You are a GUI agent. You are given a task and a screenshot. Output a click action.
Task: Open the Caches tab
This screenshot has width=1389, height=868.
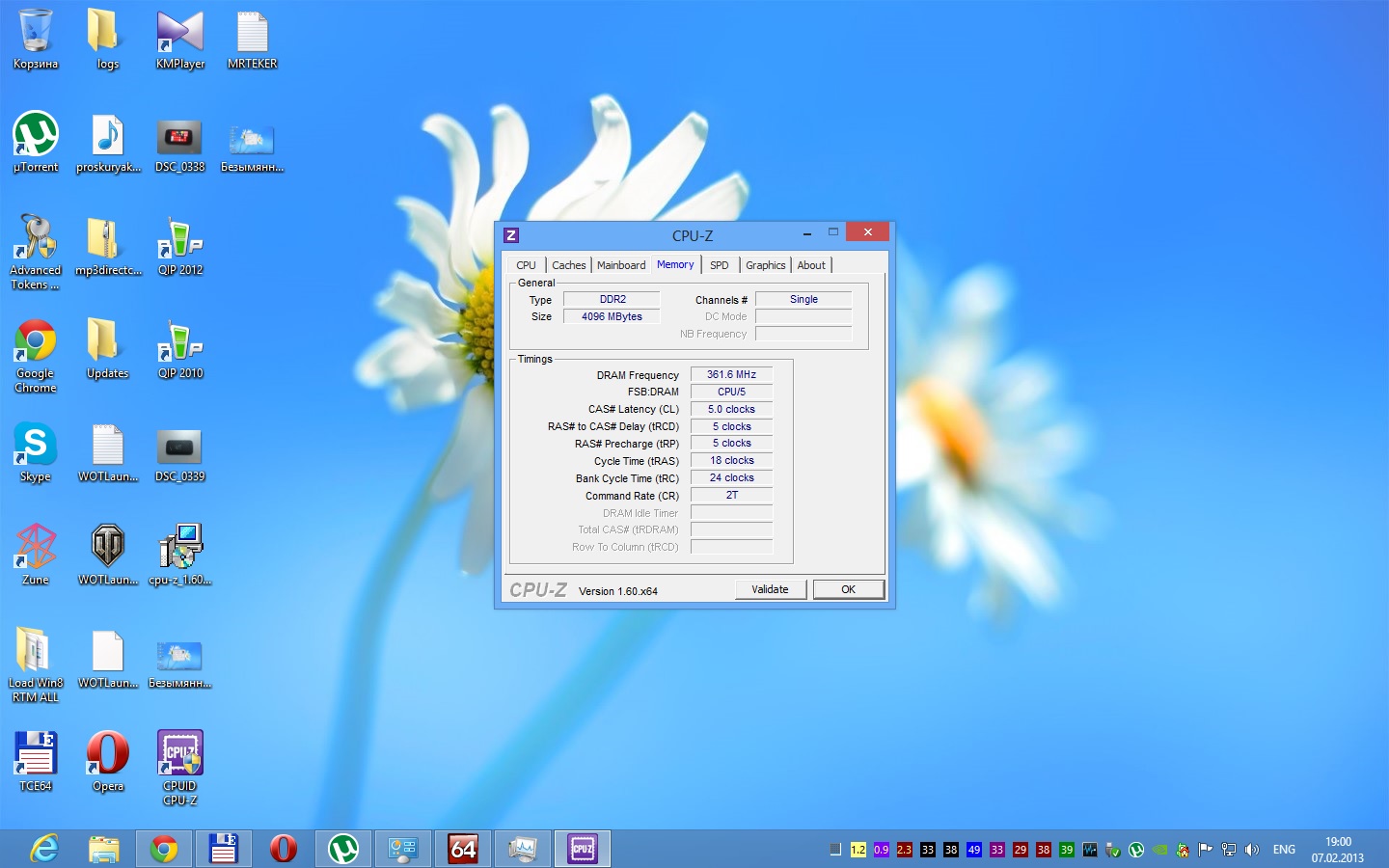point(568,265)
